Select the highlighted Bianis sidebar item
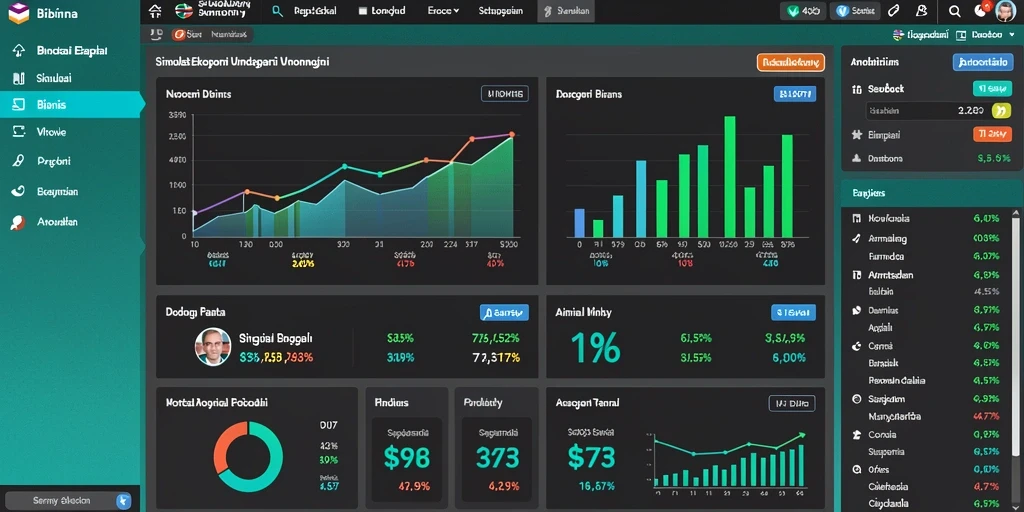1024x512 pixels. point(72,104)
